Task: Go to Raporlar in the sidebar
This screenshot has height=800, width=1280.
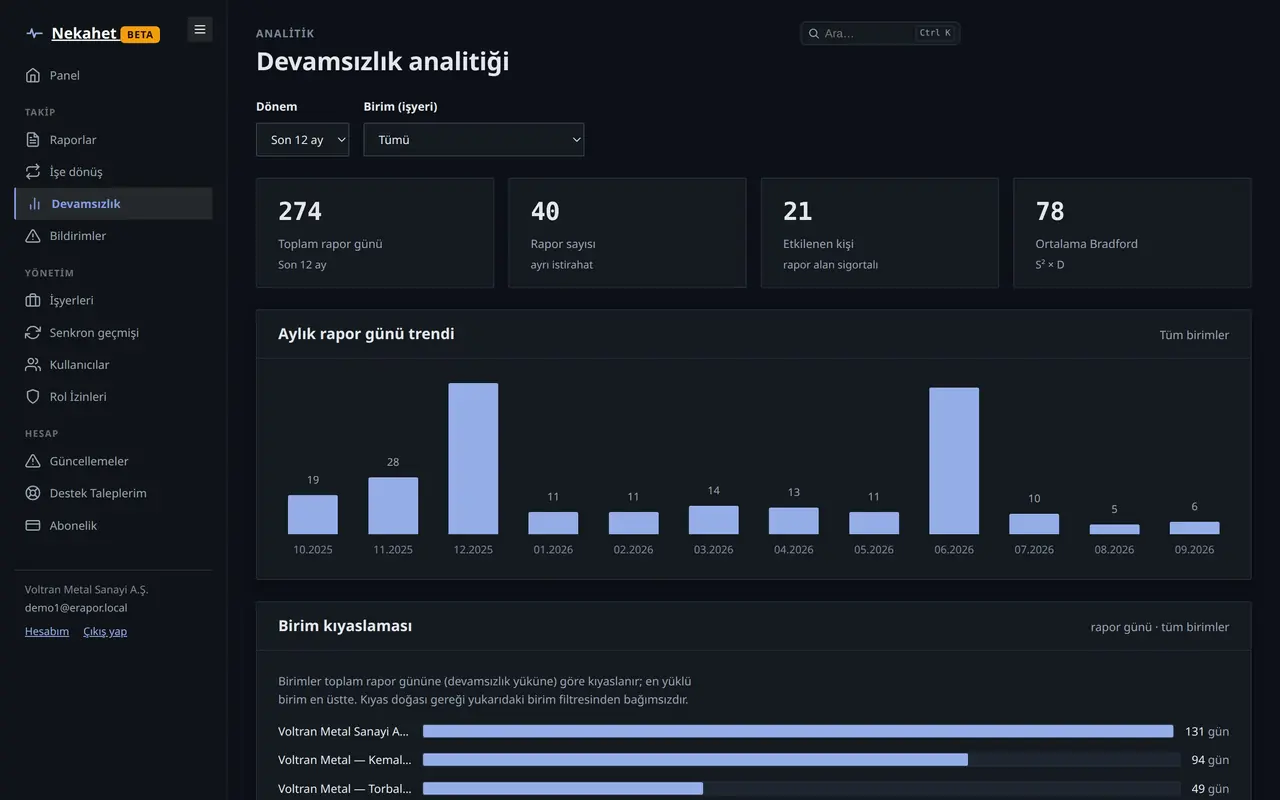Action: pyautogui.click(x=113, y=140)
